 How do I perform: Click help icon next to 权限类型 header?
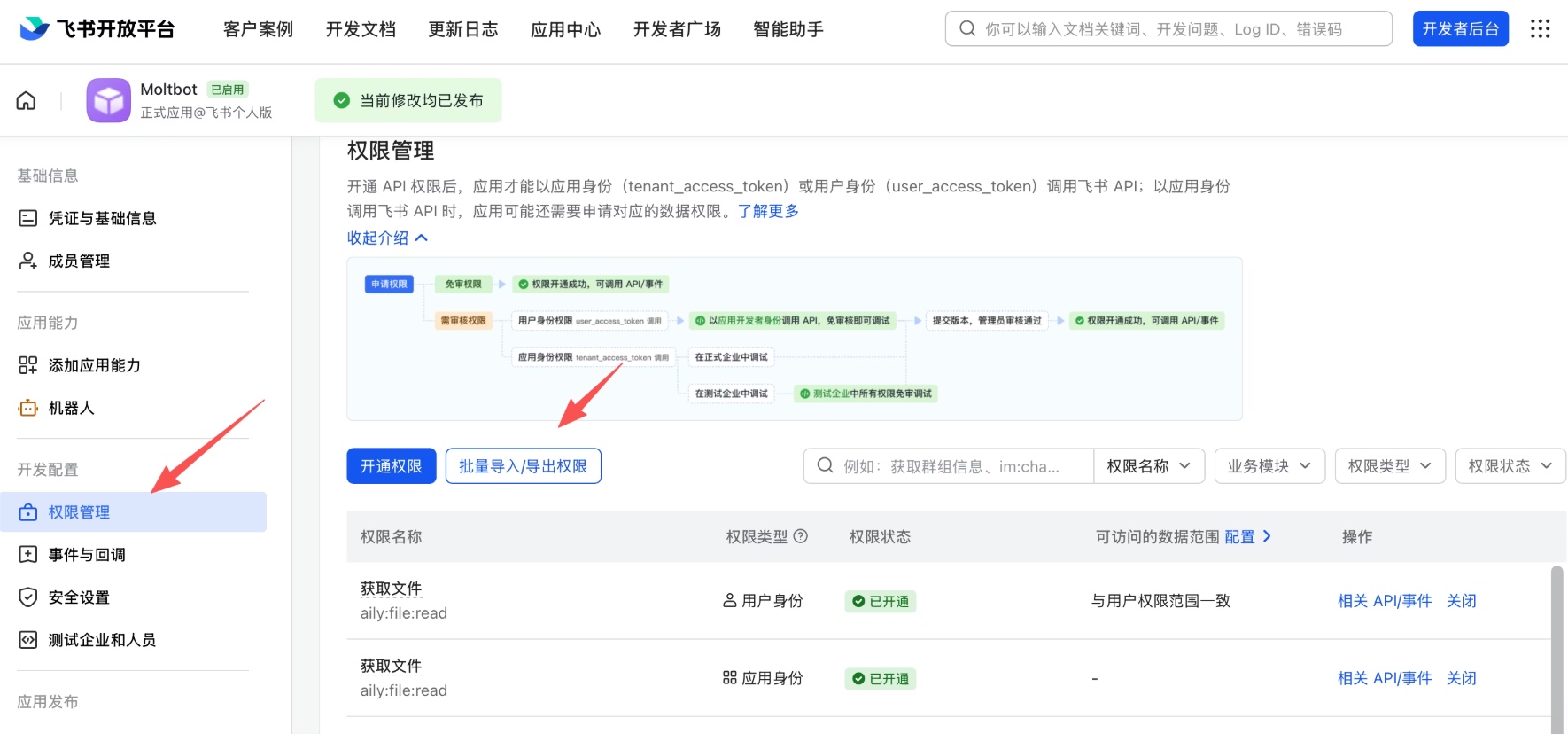[801, 536]
